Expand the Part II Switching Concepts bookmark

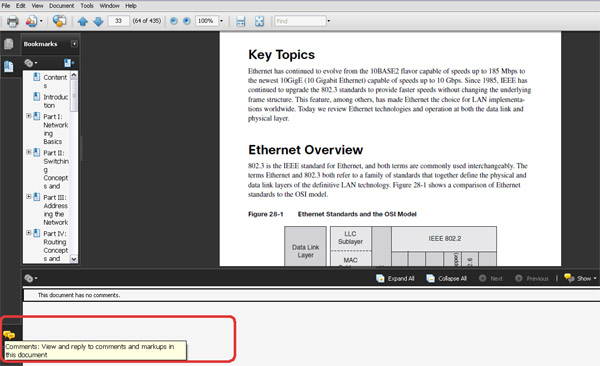coord(29,152)
